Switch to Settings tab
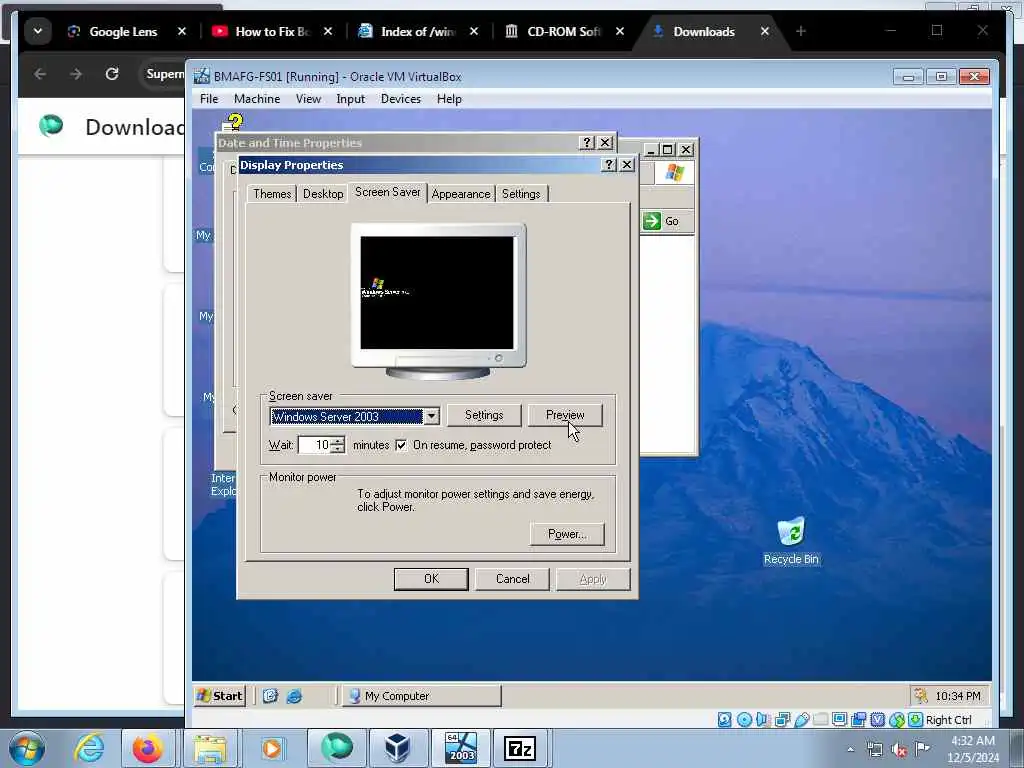 point(521,194)
